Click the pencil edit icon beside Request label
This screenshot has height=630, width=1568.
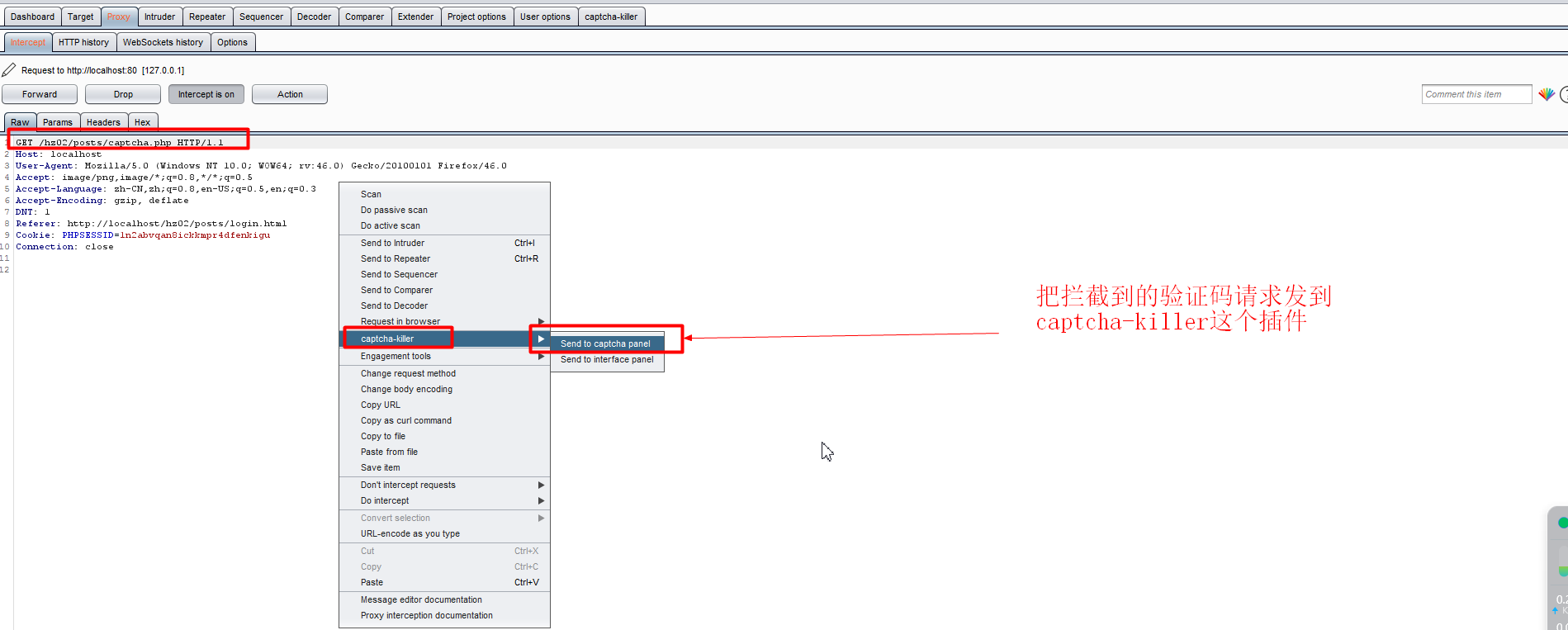tap(9, 70)
